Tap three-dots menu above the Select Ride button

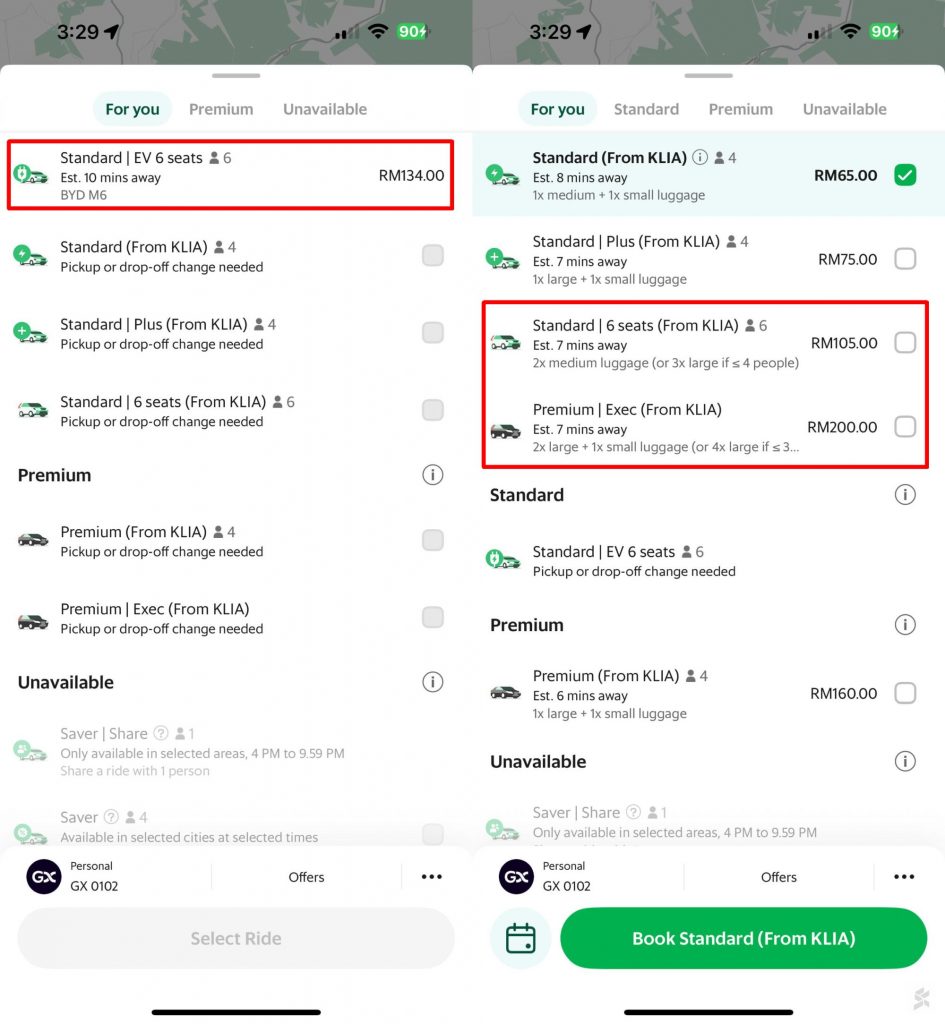point(431,877)
